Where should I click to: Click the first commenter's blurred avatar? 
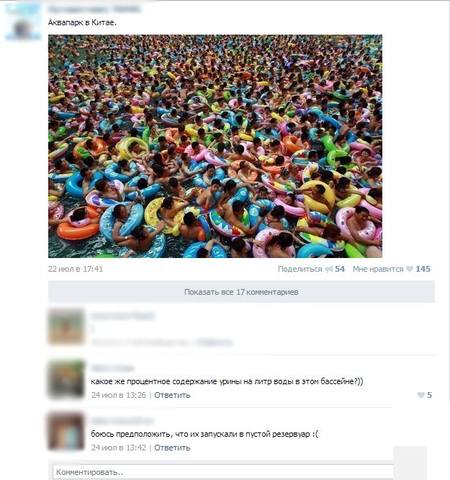click(x=66, y=326)
